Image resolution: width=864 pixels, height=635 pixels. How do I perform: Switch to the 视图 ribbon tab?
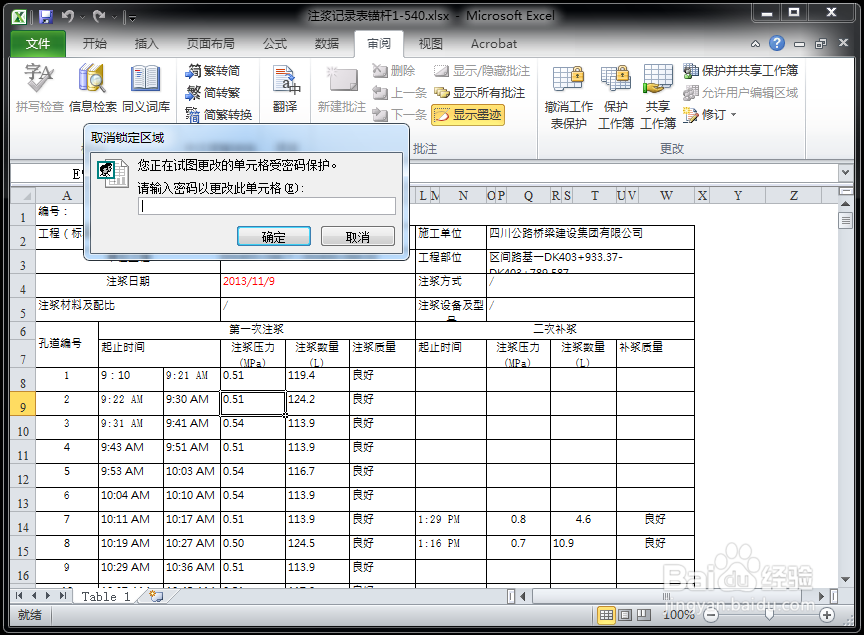431,44
